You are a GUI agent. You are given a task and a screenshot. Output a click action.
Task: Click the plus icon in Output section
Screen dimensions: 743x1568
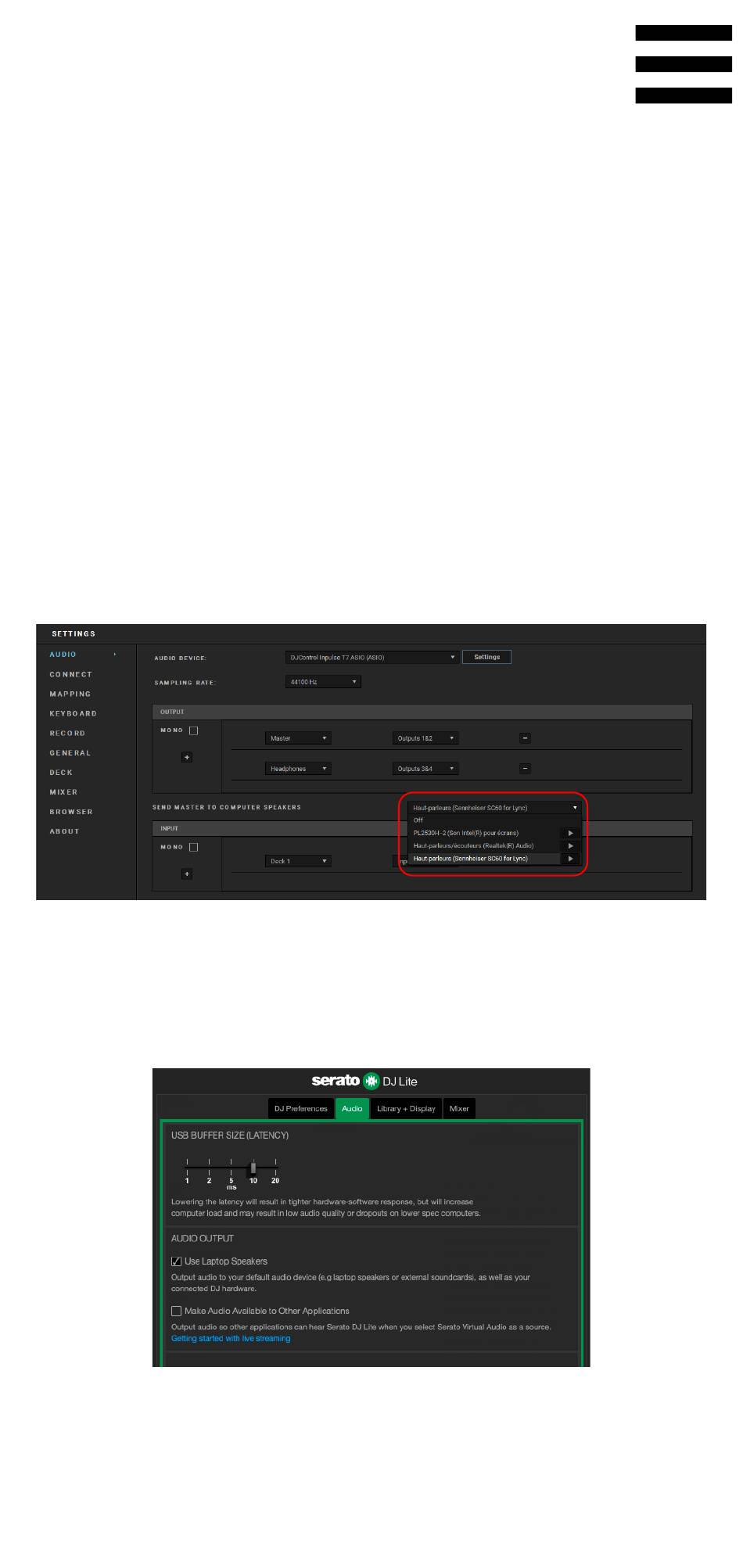click(187, 757)
